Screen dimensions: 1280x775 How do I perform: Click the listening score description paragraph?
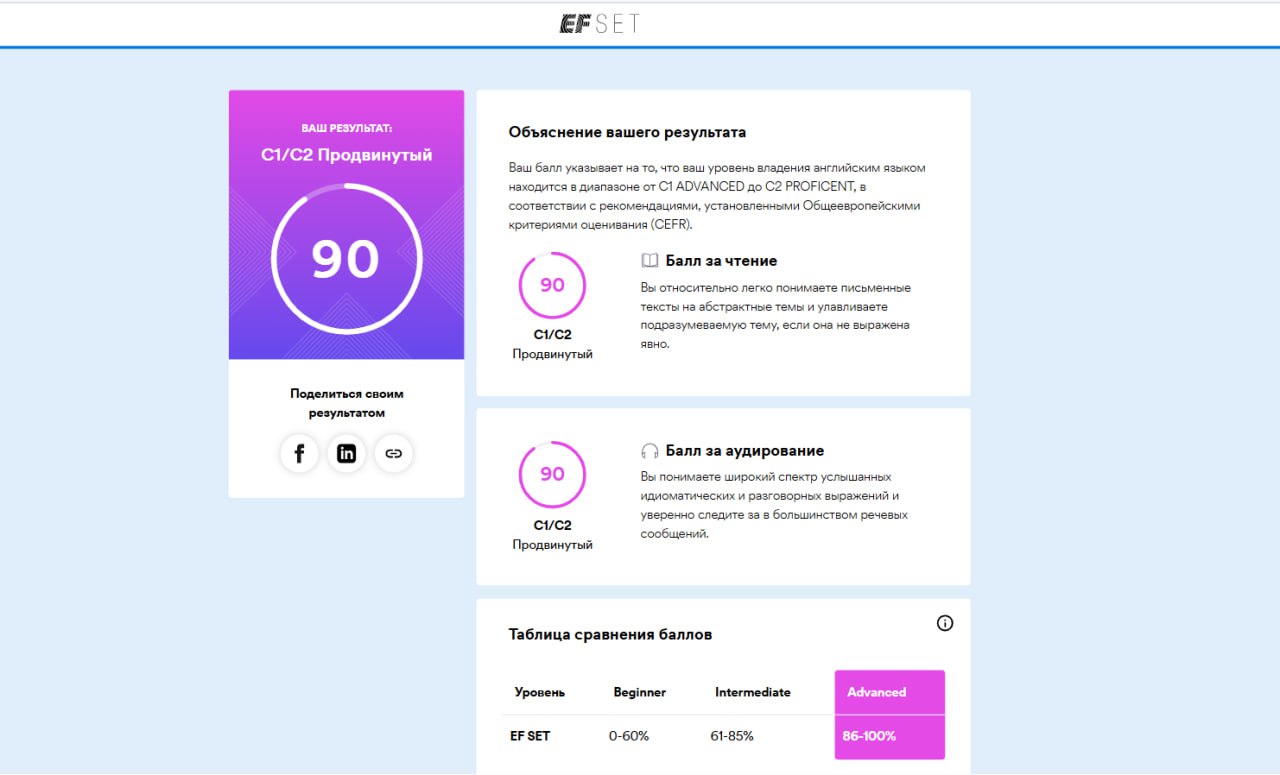point(775,505)
